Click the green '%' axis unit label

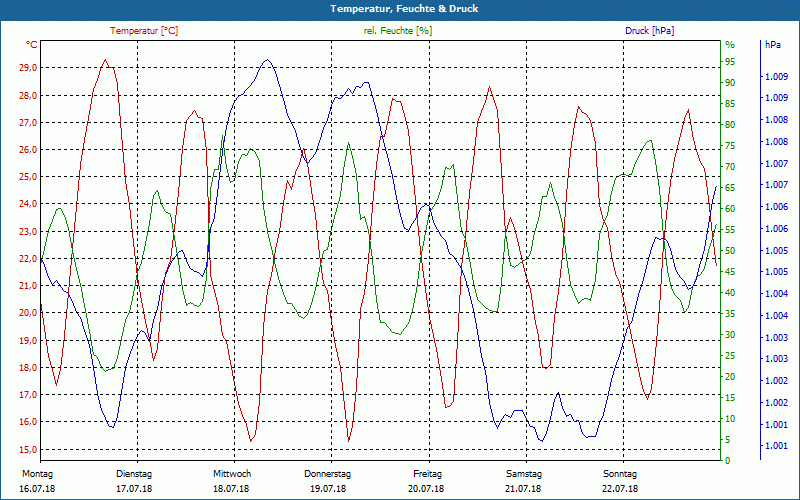[x=730, y=45]
